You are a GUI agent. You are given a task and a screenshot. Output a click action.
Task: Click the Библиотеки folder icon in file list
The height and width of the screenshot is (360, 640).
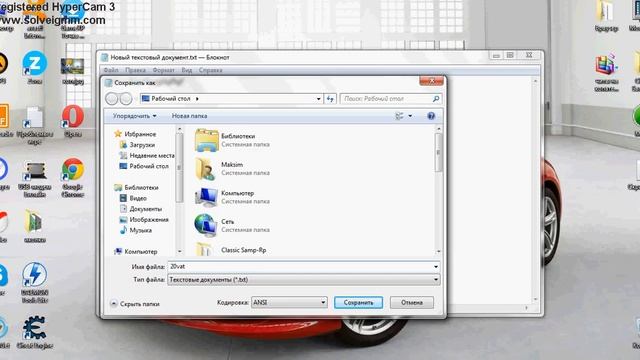206,140
